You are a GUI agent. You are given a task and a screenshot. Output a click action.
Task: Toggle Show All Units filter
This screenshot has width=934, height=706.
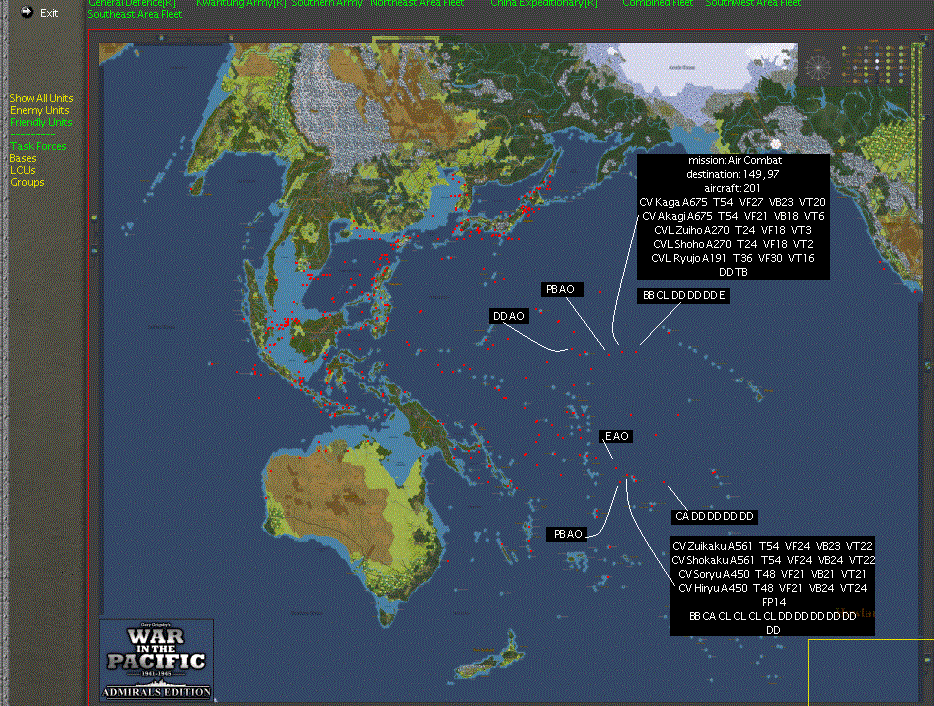pyautogui.click(x=41, y=98)
